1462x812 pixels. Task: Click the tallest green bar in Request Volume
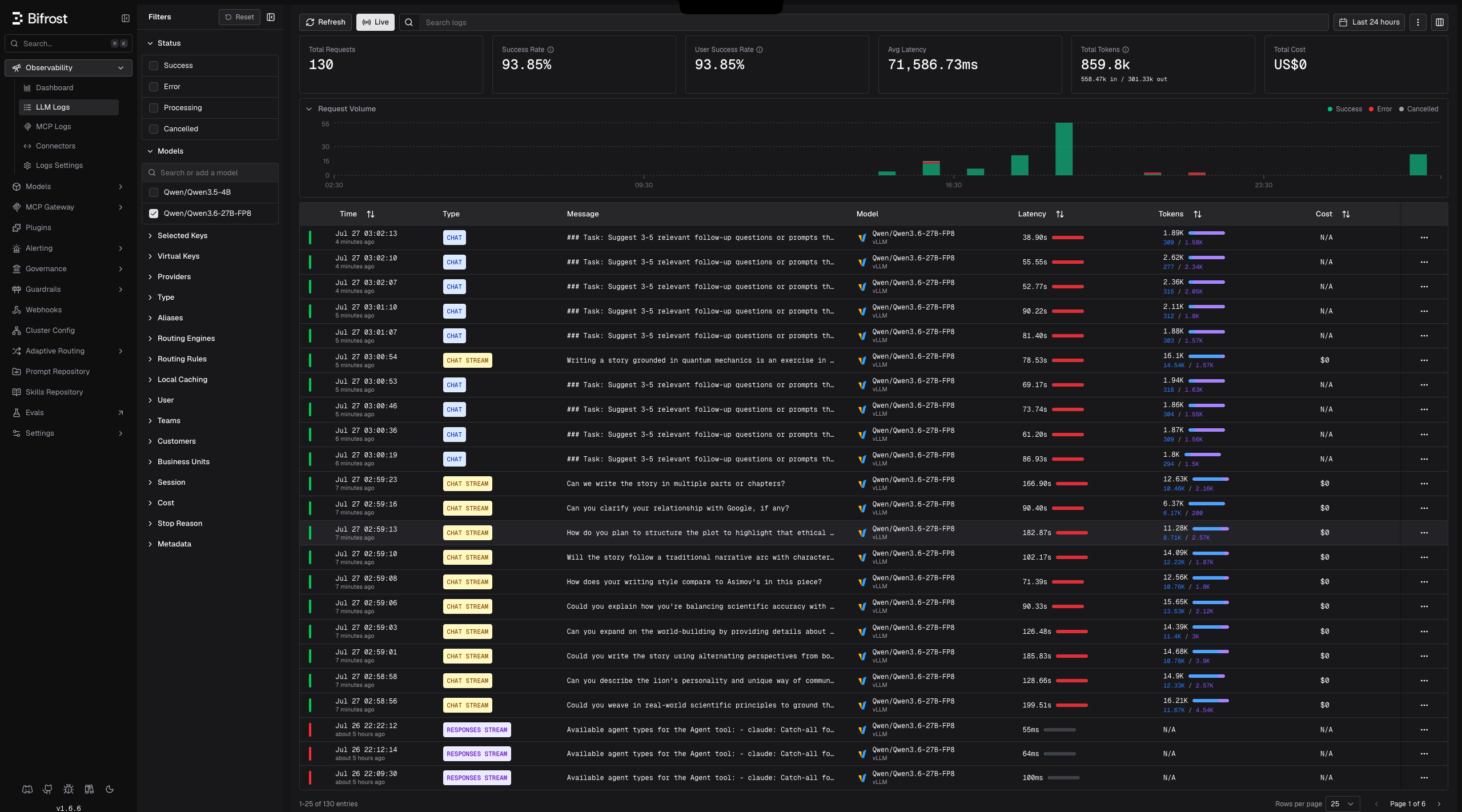[1064, 149]
